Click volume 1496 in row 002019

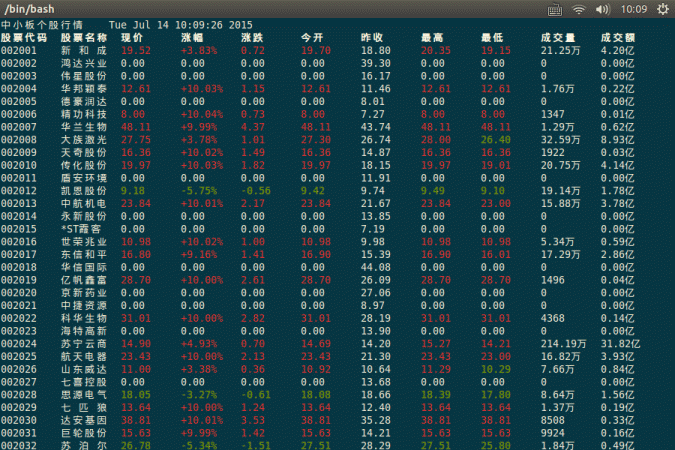552,280
